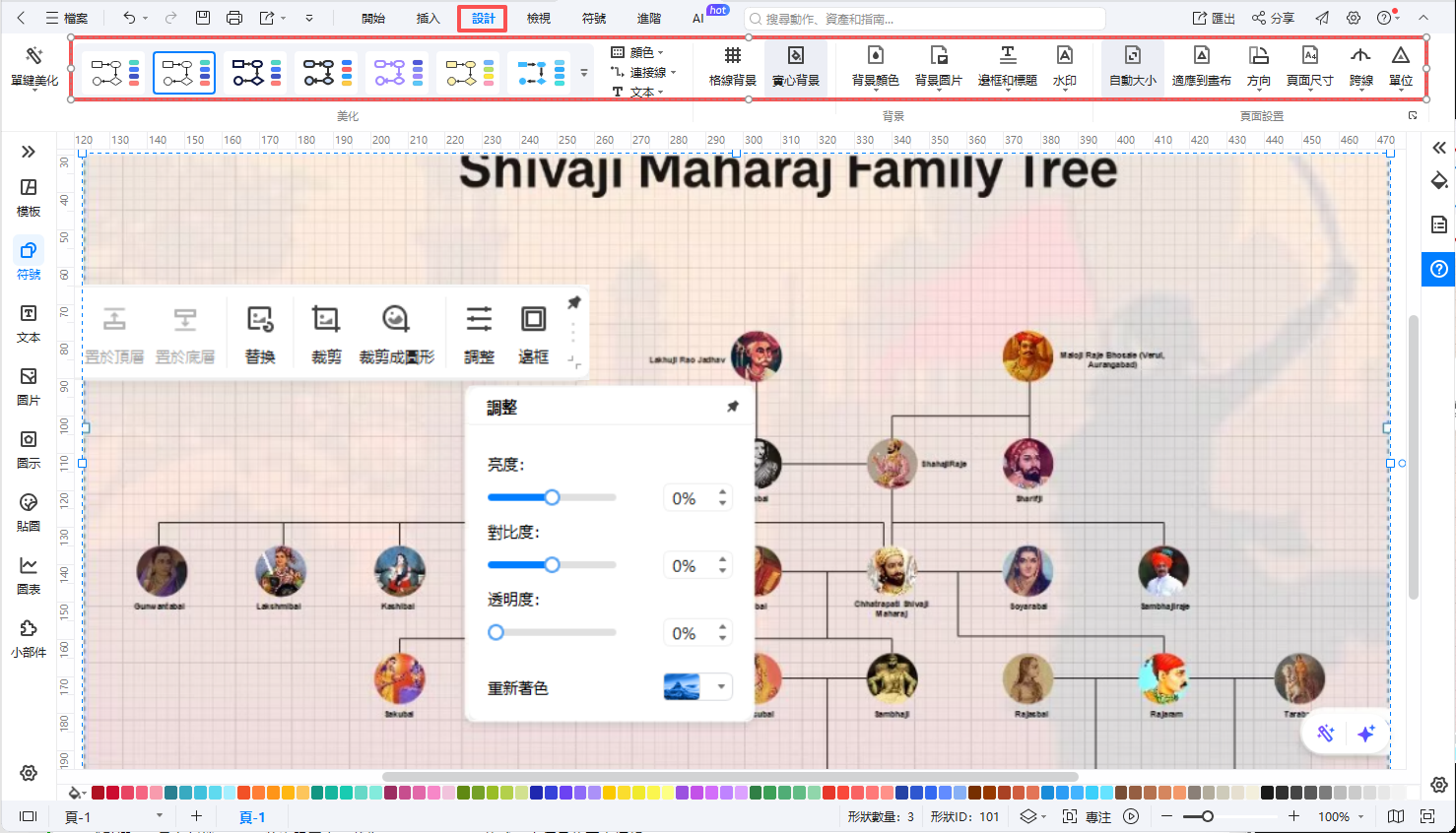Click 單鍵美化 one-click beautify
Screen dimensions: 1456x833
pos(34,65)
